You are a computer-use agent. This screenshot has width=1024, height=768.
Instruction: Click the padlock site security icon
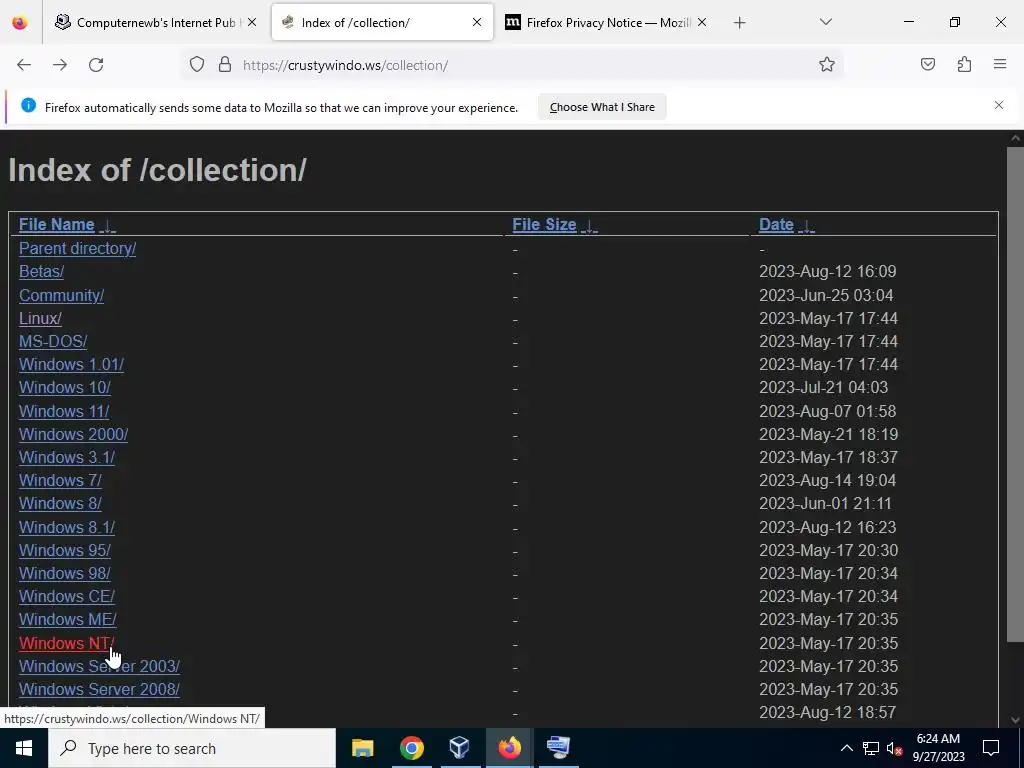coord(225,65)
